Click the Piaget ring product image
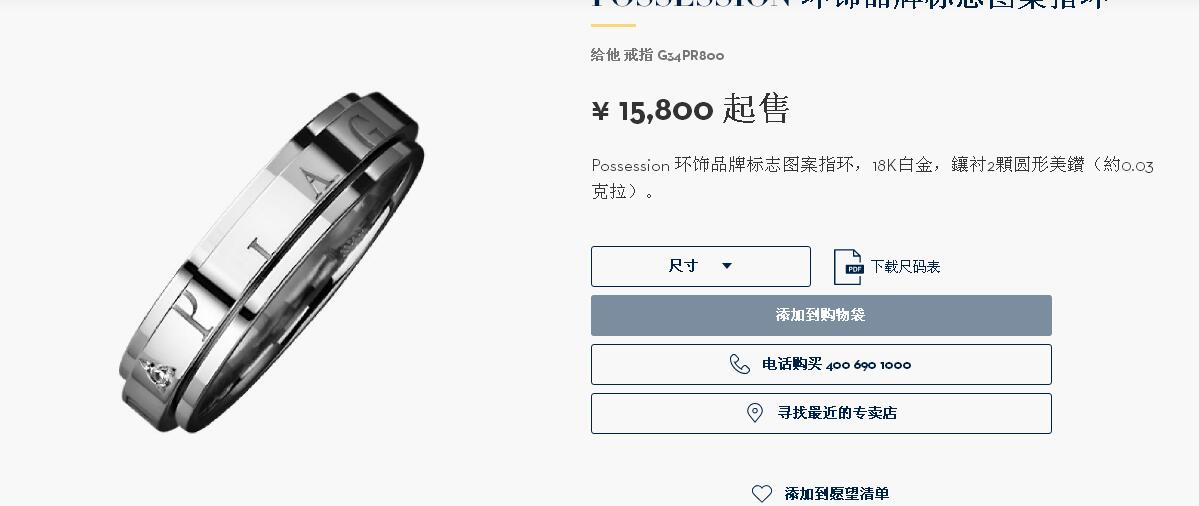The image size is (1199, 506). click(272, 262)
